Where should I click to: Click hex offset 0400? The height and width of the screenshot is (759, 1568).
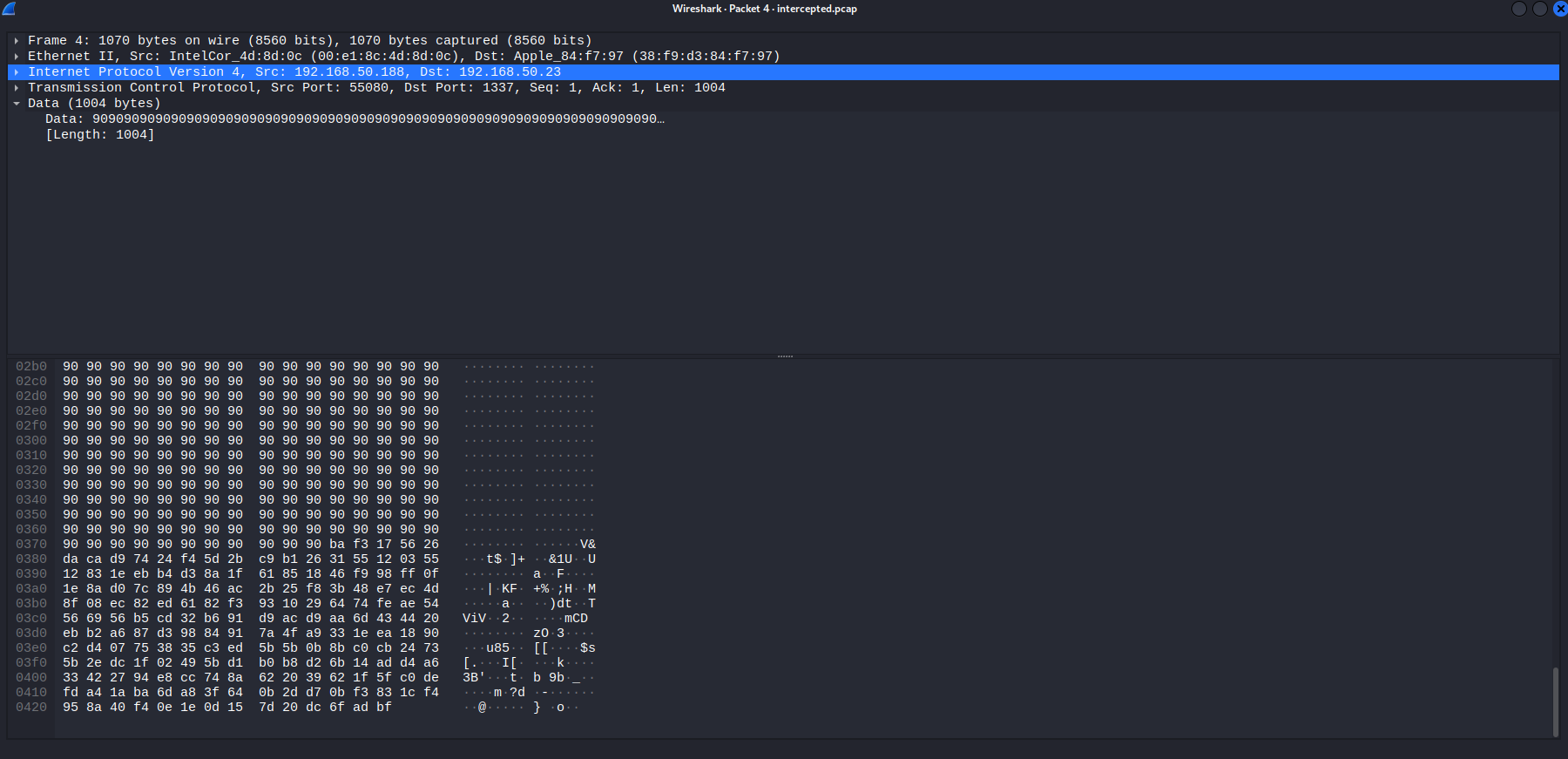point(31,678)
